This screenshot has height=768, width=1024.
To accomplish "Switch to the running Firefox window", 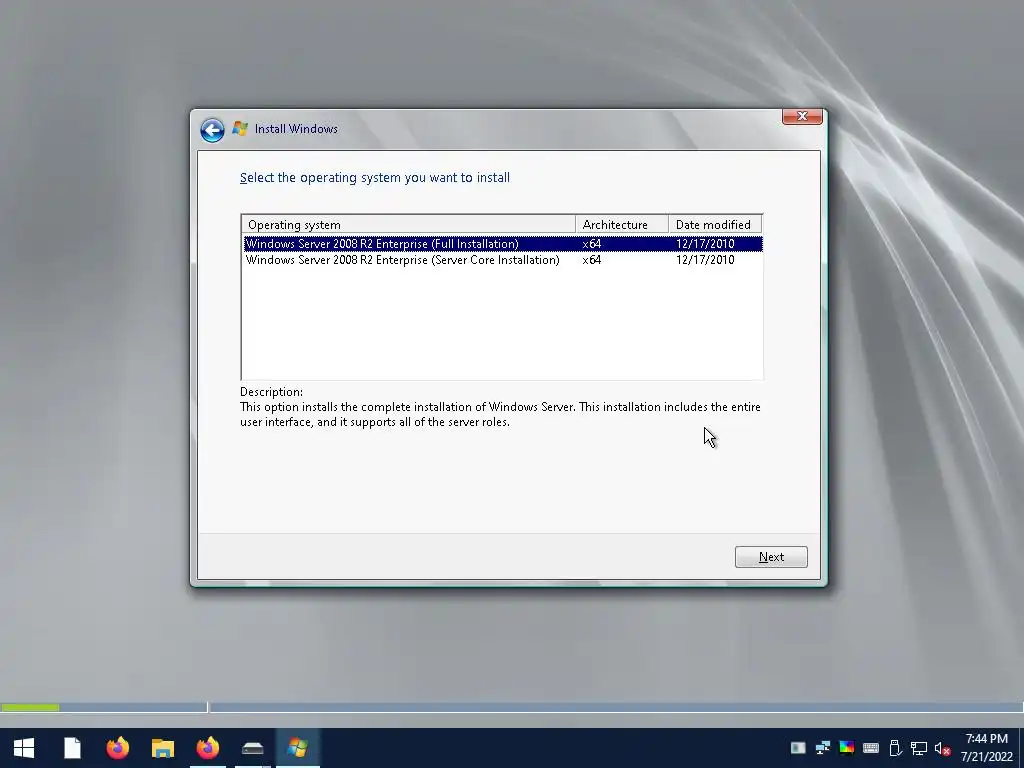I will click(x=208, y=748).
